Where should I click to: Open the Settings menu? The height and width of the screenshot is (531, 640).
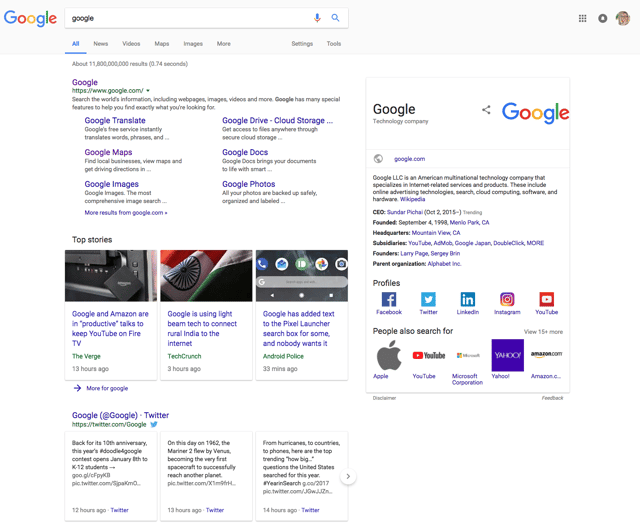[x=302, y=44]
